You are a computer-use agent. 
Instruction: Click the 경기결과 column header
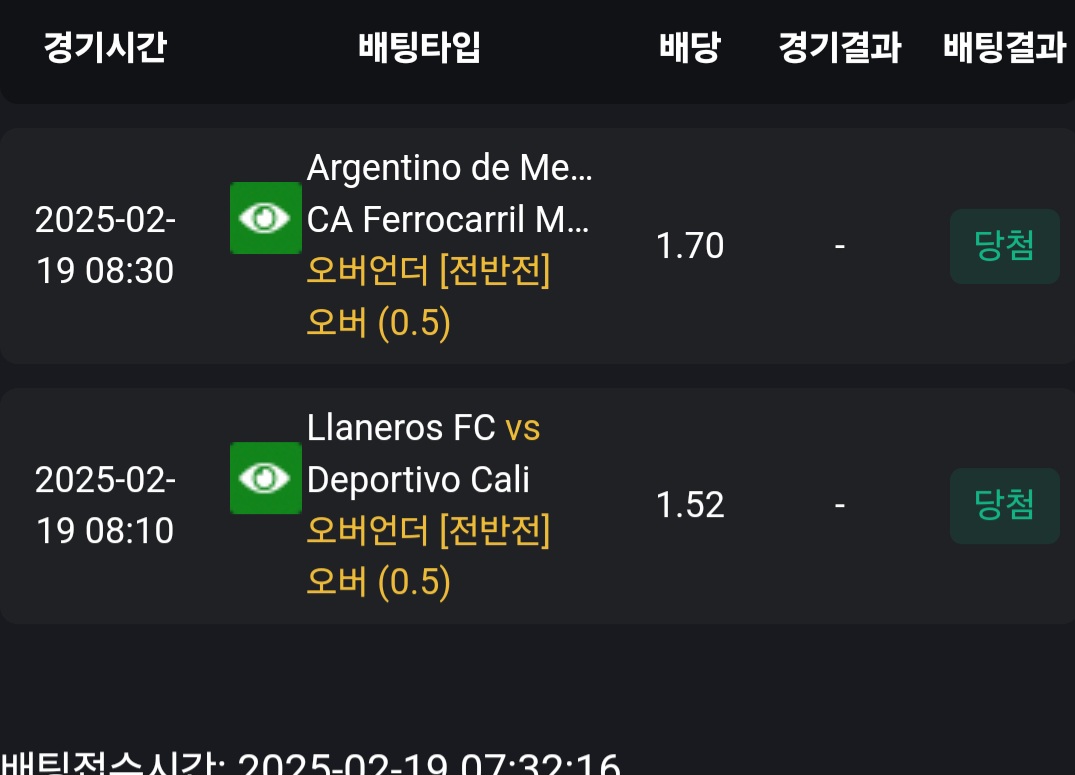coord(839,47)
